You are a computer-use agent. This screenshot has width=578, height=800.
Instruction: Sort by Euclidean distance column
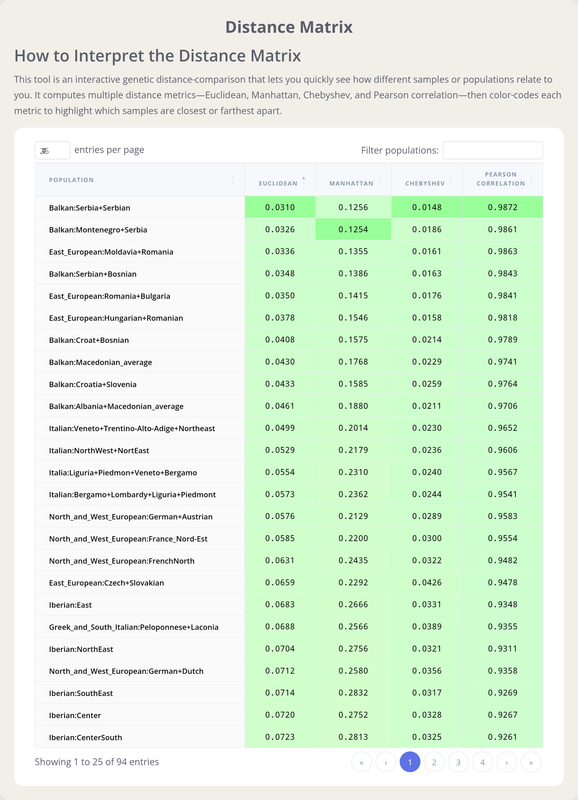coord(280,180)
